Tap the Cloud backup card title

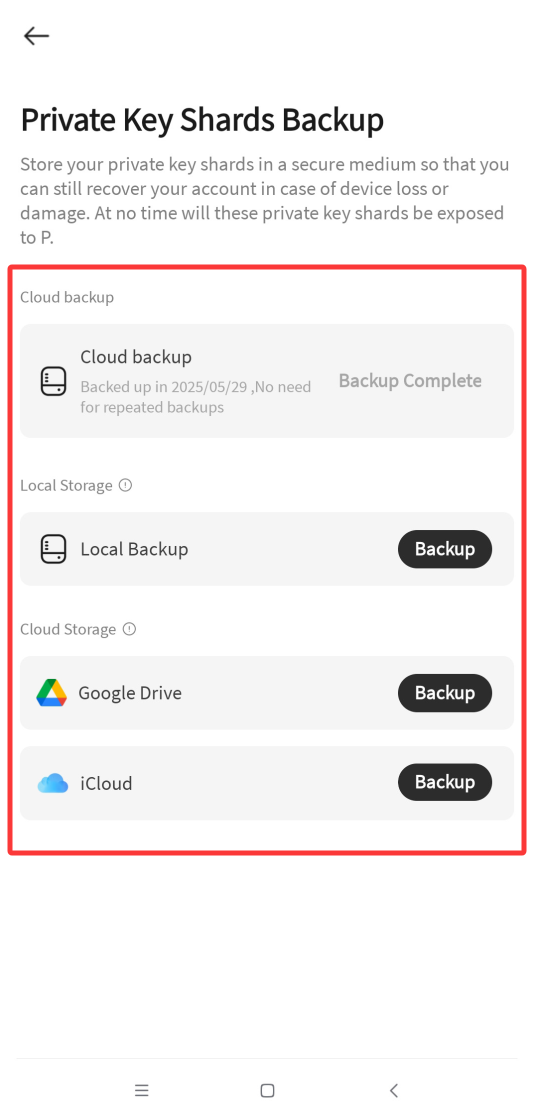(x=136, y=356)
